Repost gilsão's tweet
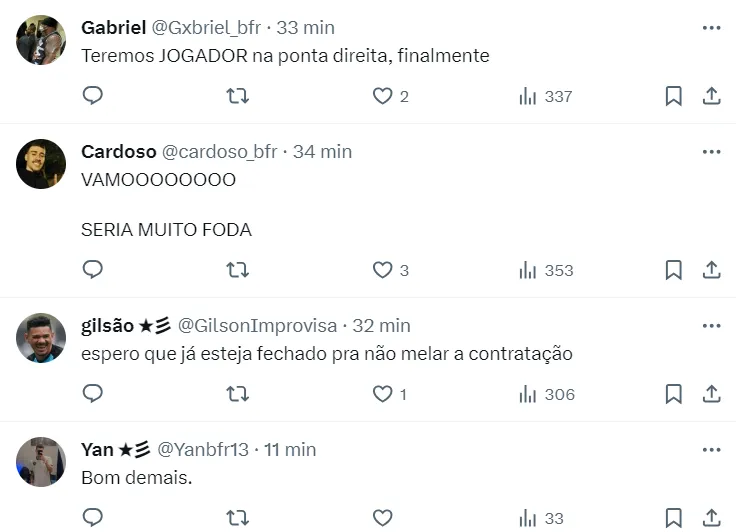736x532 pixels. (x=237, y=394)
